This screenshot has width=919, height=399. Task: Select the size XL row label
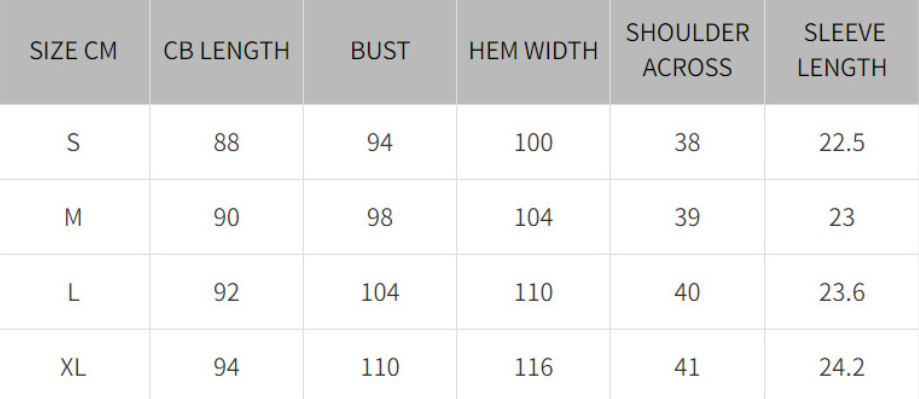(73, 367)
